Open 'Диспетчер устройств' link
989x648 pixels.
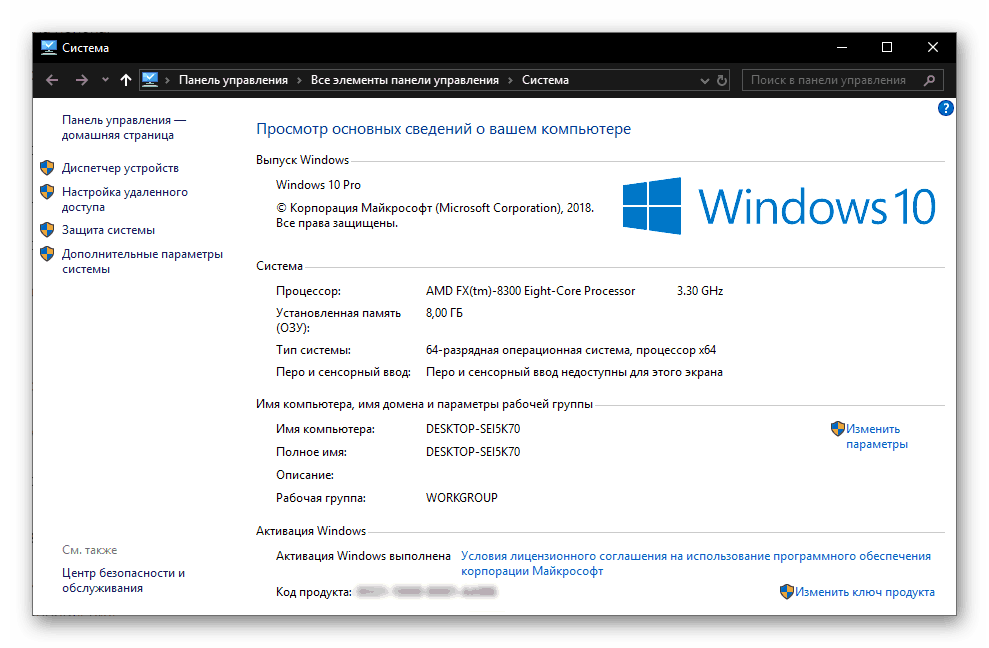(120, 168)
